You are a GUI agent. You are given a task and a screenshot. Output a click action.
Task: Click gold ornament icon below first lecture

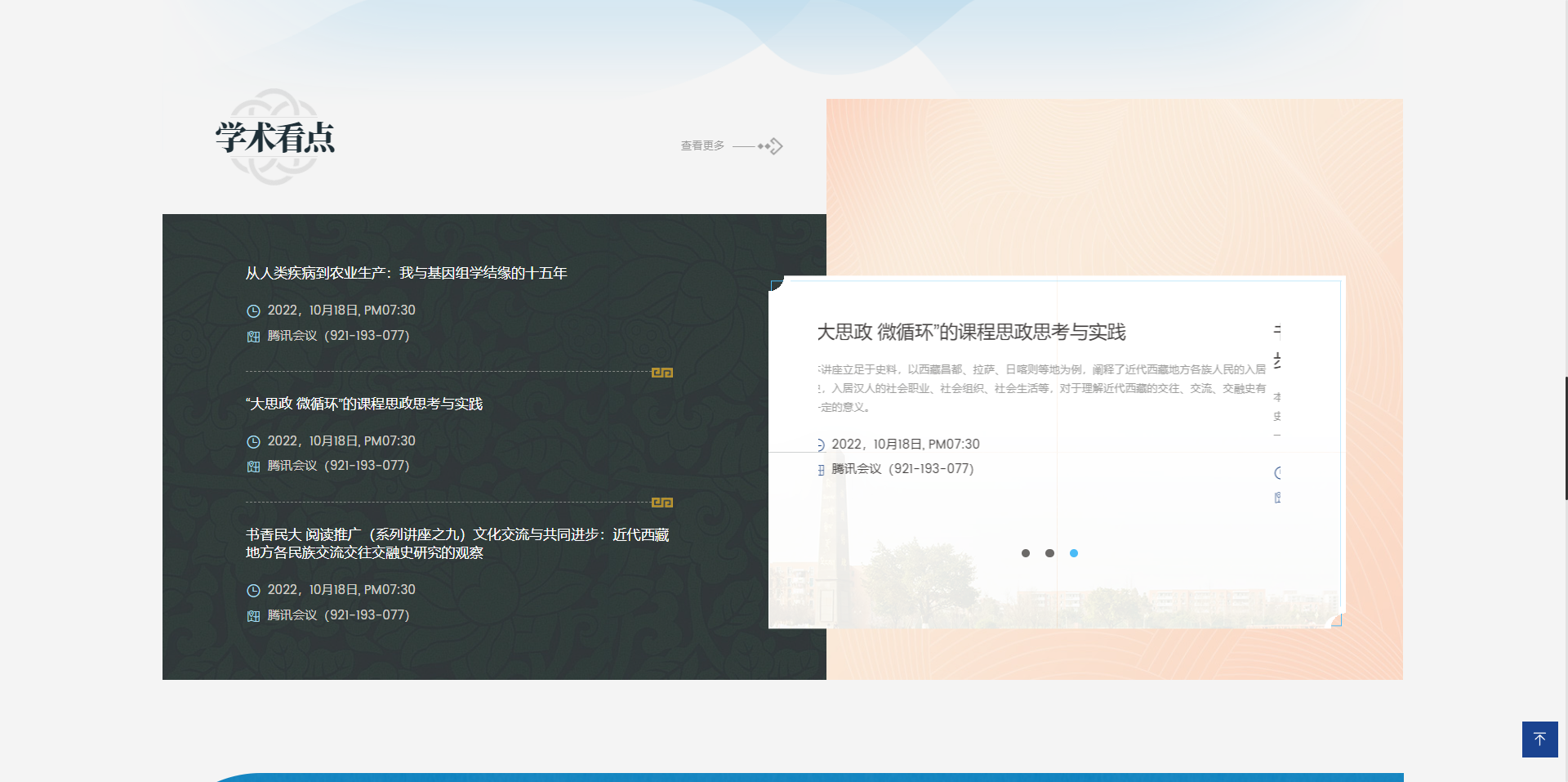[x=662, y=373]
